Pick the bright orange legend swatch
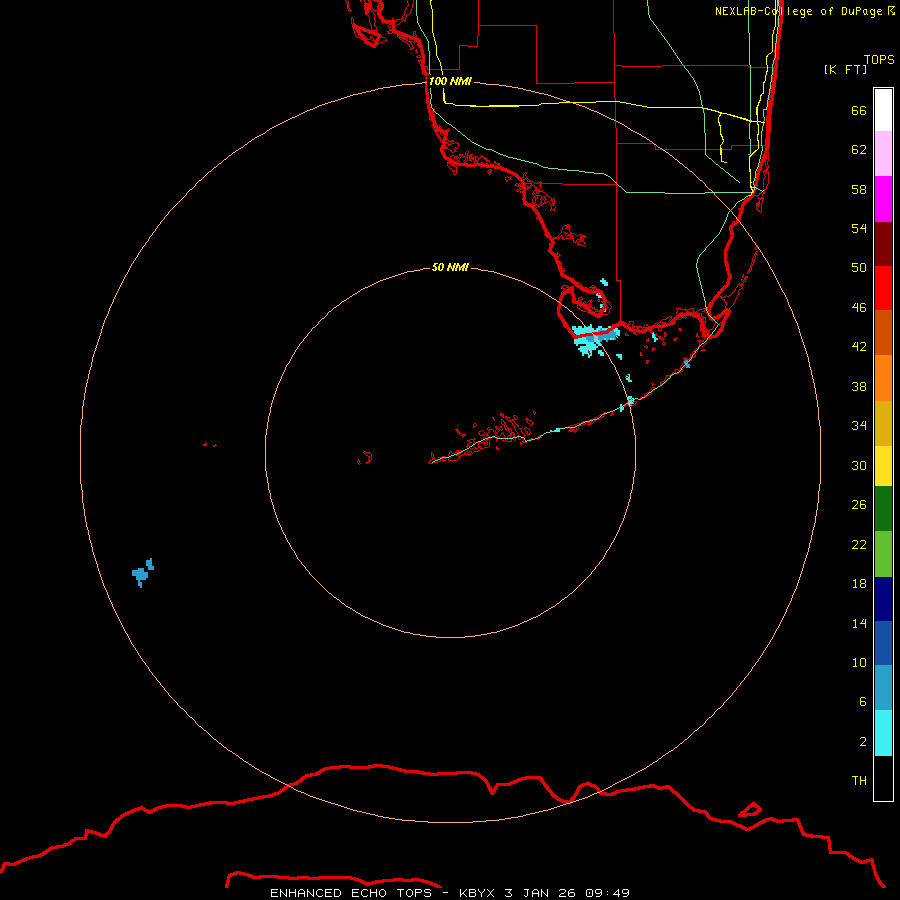The image size is (900, 900). coord(883,378)
